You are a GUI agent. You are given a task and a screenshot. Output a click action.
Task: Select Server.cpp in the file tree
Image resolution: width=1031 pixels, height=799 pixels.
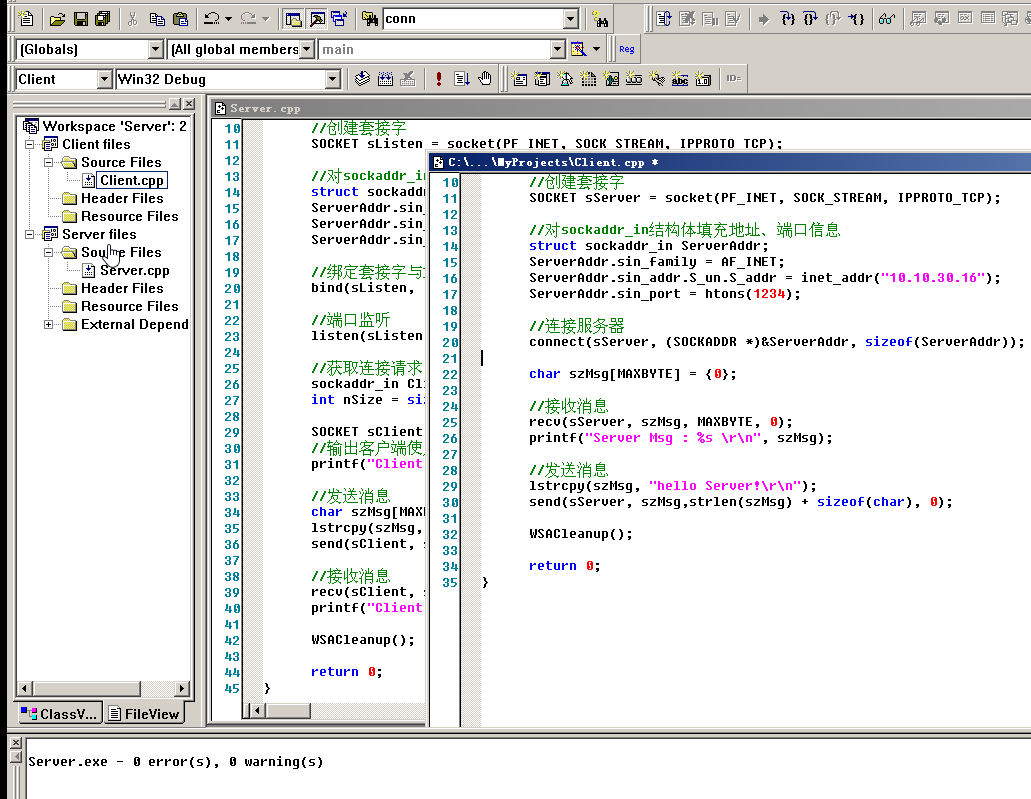click(x=134, y=270)
